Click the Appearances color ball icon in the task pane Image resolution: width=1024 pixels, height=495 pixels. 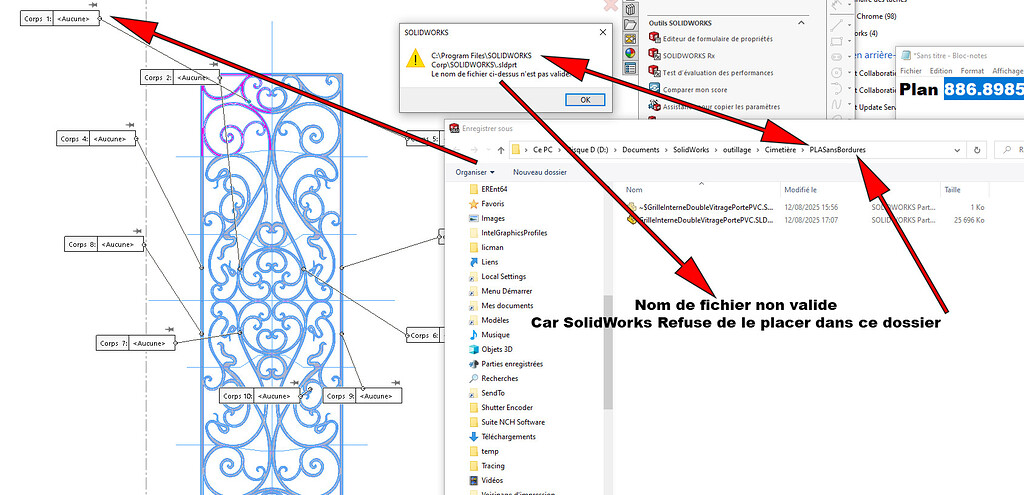[x=630, y=53]
